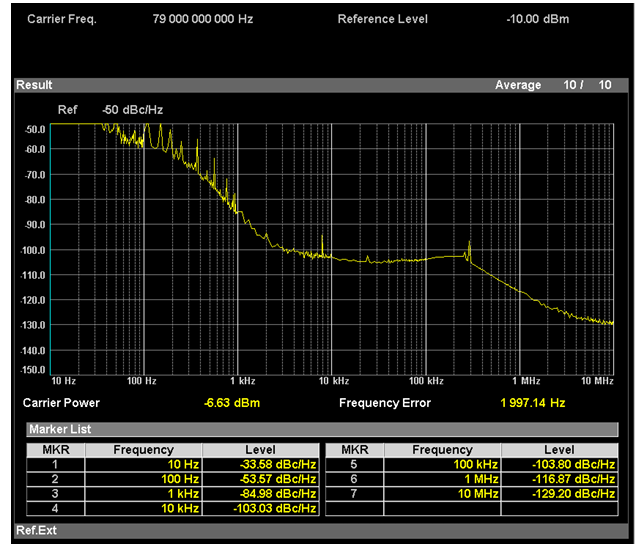Click the Frequency Error 1 997.14 Hz readout

533,403
